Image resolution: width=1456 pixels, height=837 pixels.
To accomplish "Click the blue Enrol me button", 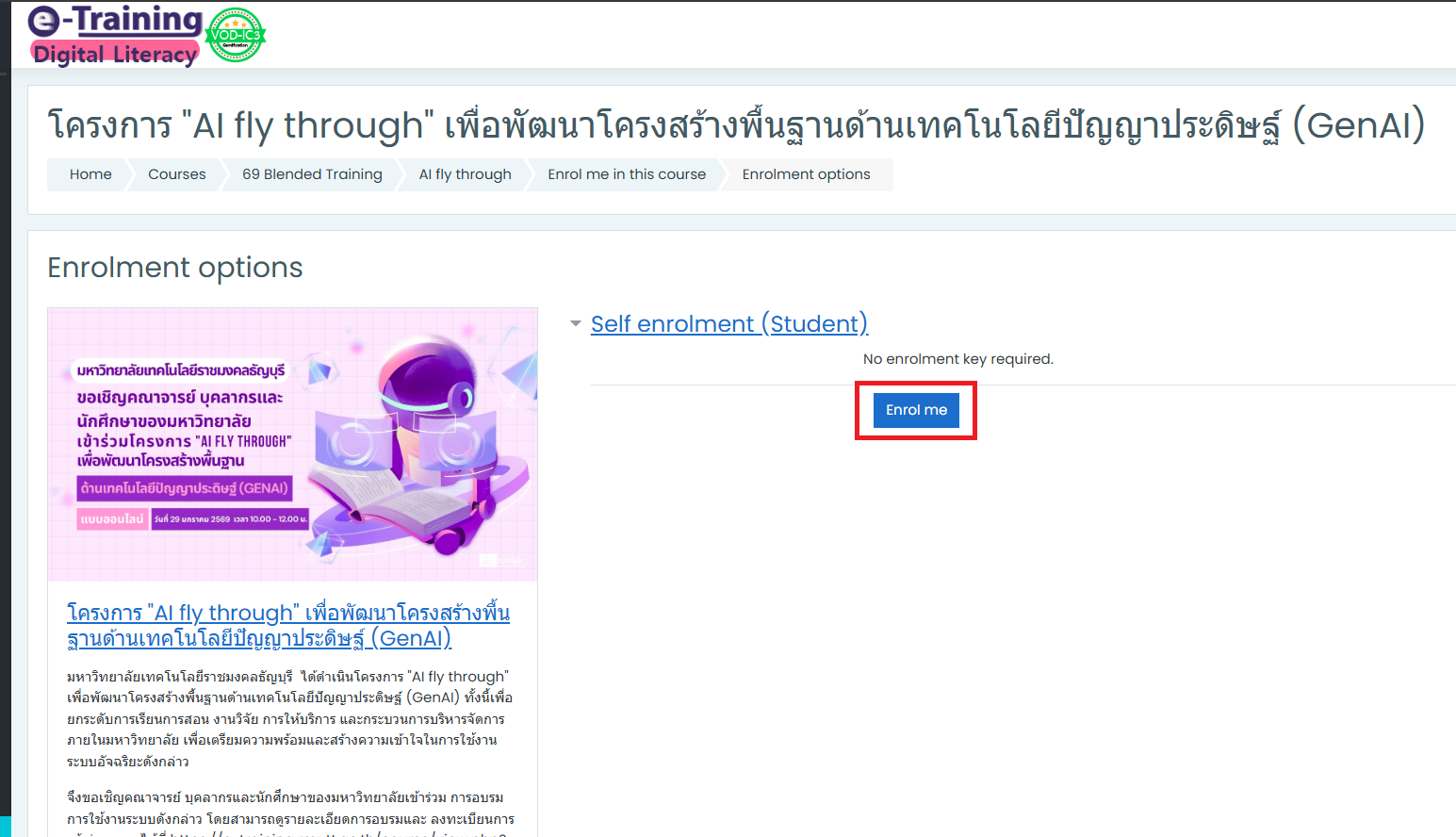I will (x=916, y=410).
